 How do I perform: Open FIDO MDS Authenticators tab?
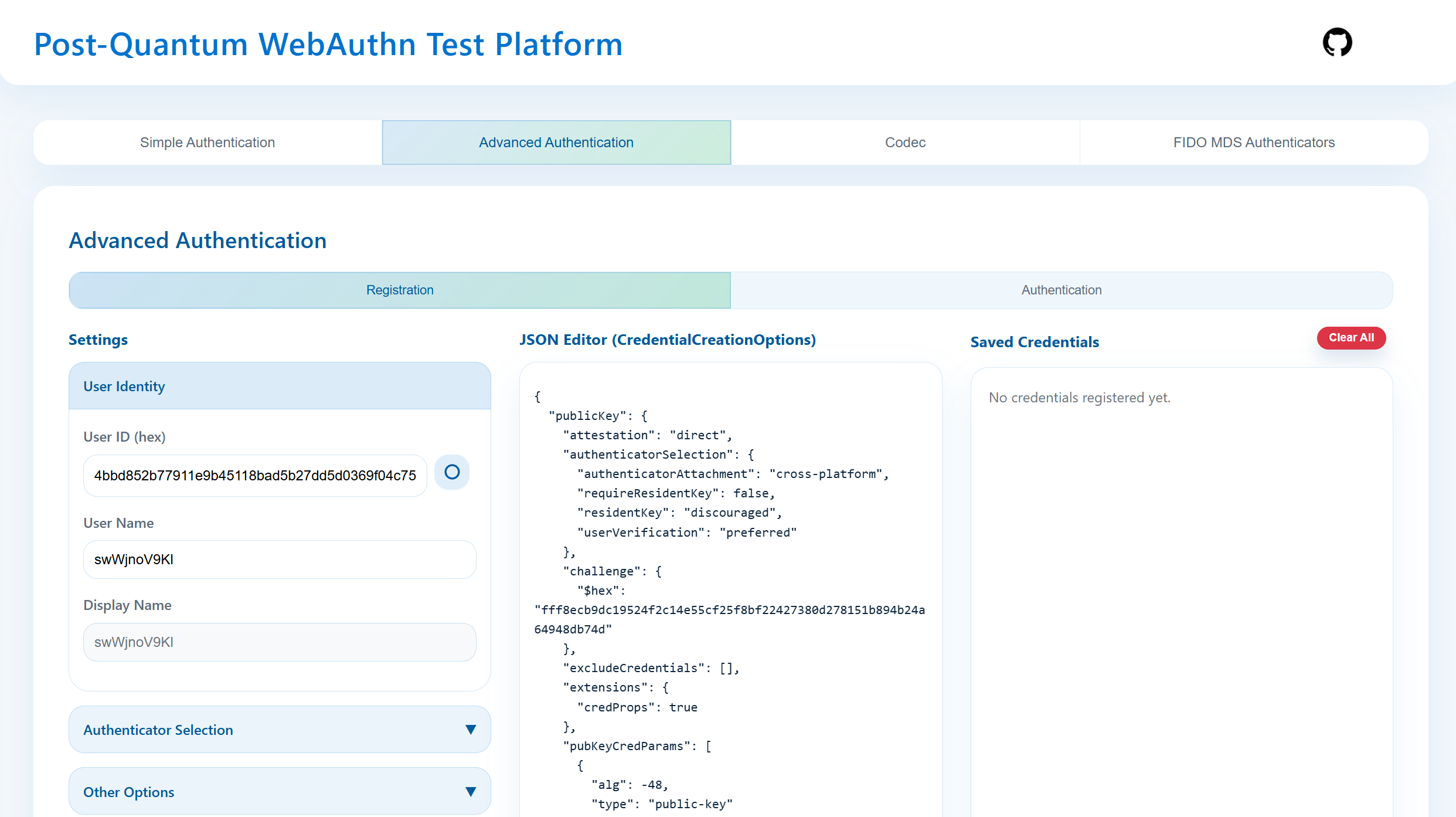[1253, 143]
